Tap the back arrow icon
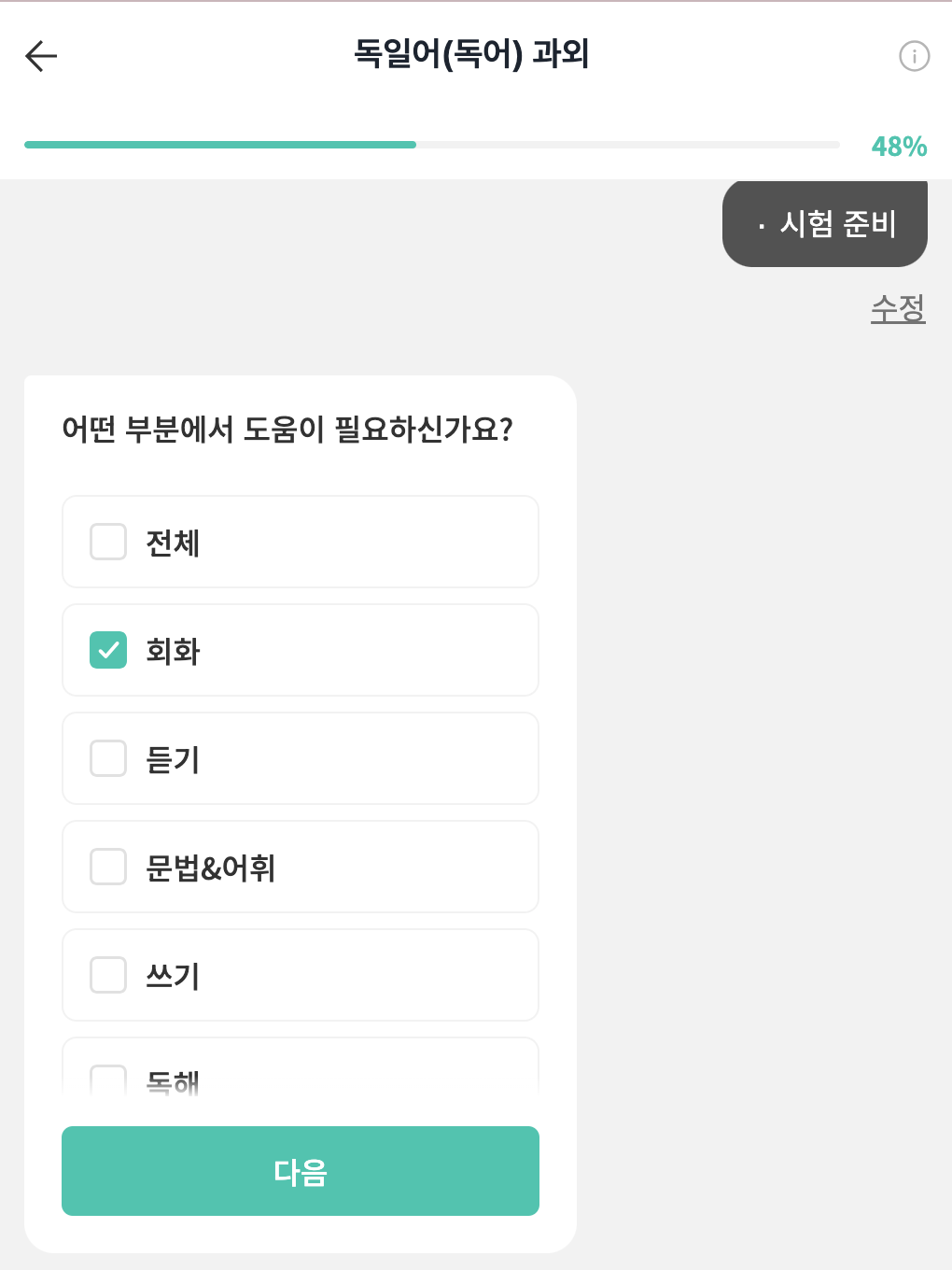Viewport: 952px width, 1270px height. (41, 56)
